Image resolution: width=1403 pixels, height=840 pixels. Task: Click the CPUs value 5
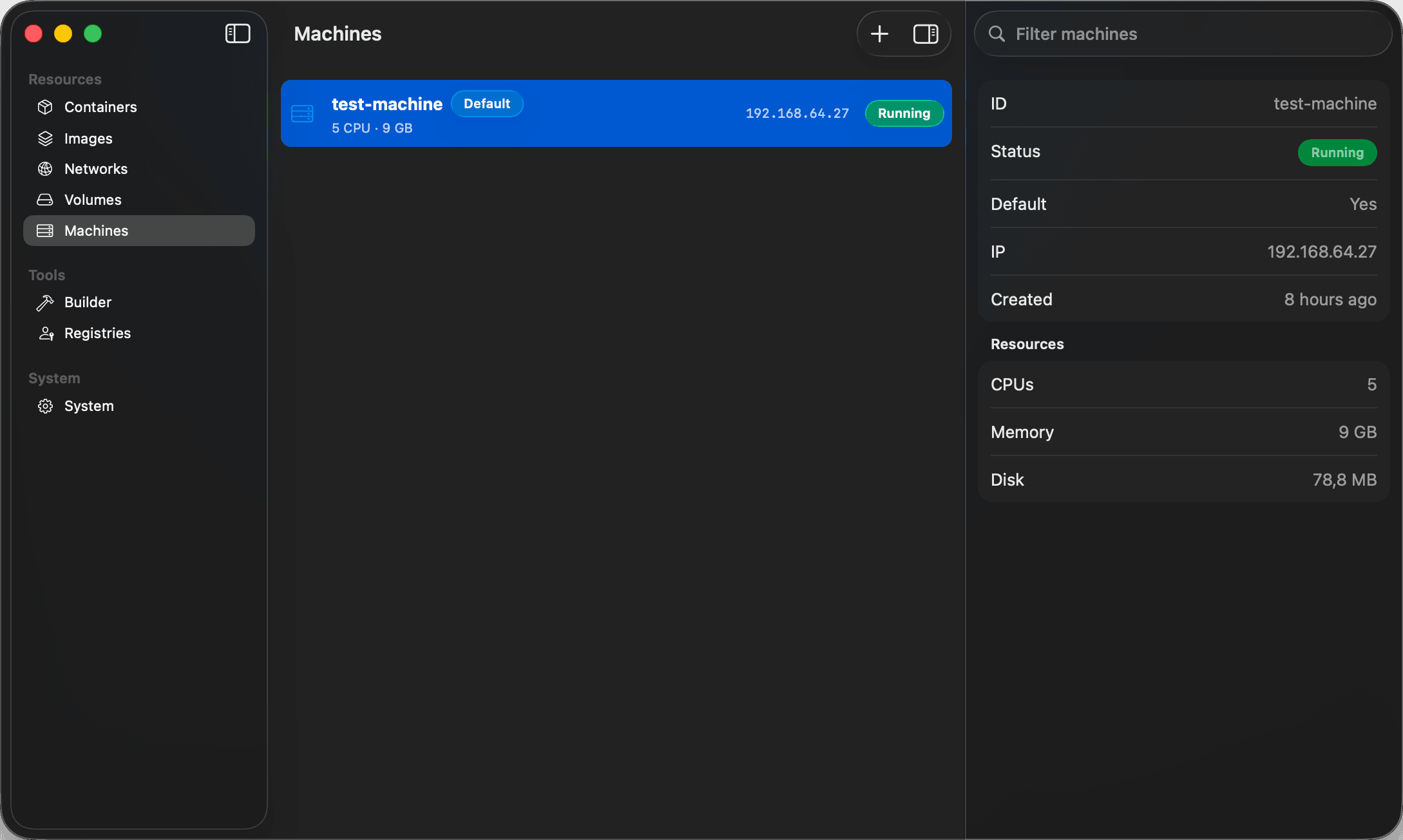pos(1372,385)
